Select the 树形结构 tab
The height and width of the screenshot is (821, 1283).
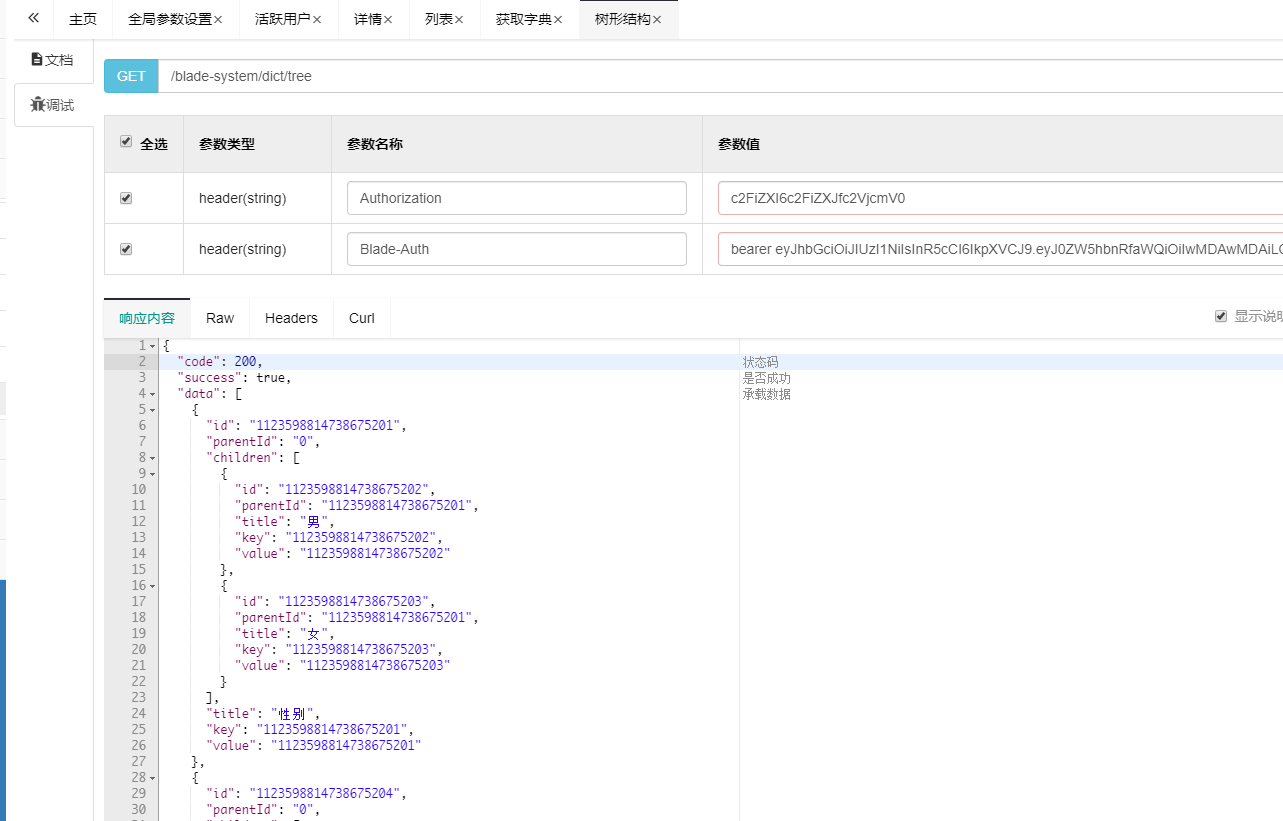(x=622, y=19)
